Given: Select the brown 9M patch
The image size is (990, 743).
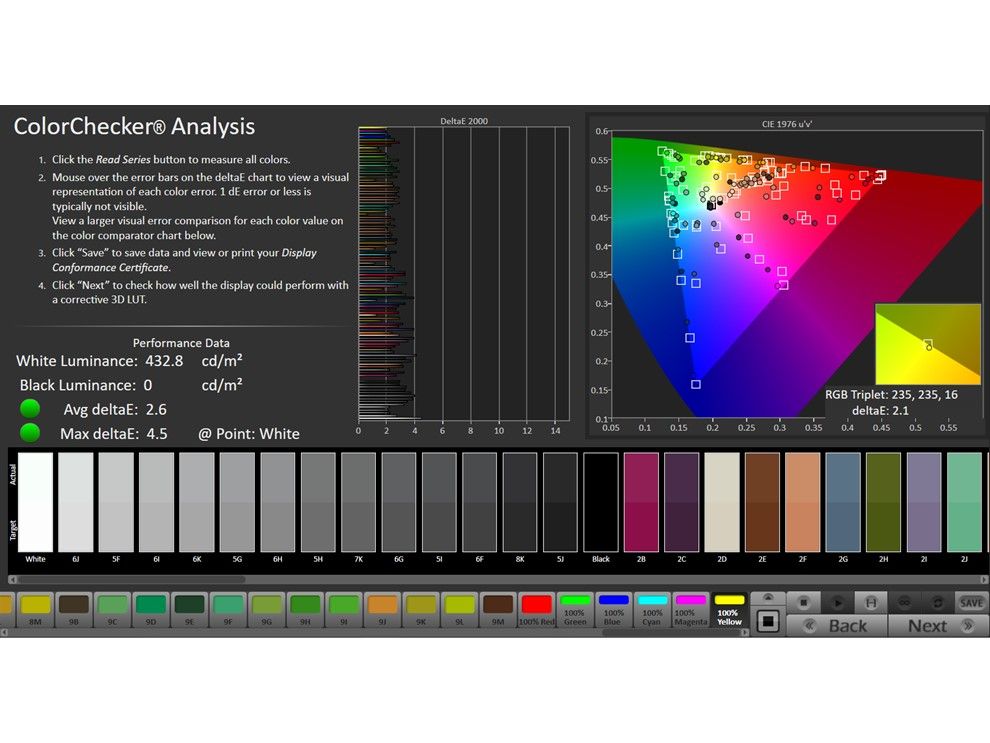Looking at the screenshot, I should tap(498, 610).
